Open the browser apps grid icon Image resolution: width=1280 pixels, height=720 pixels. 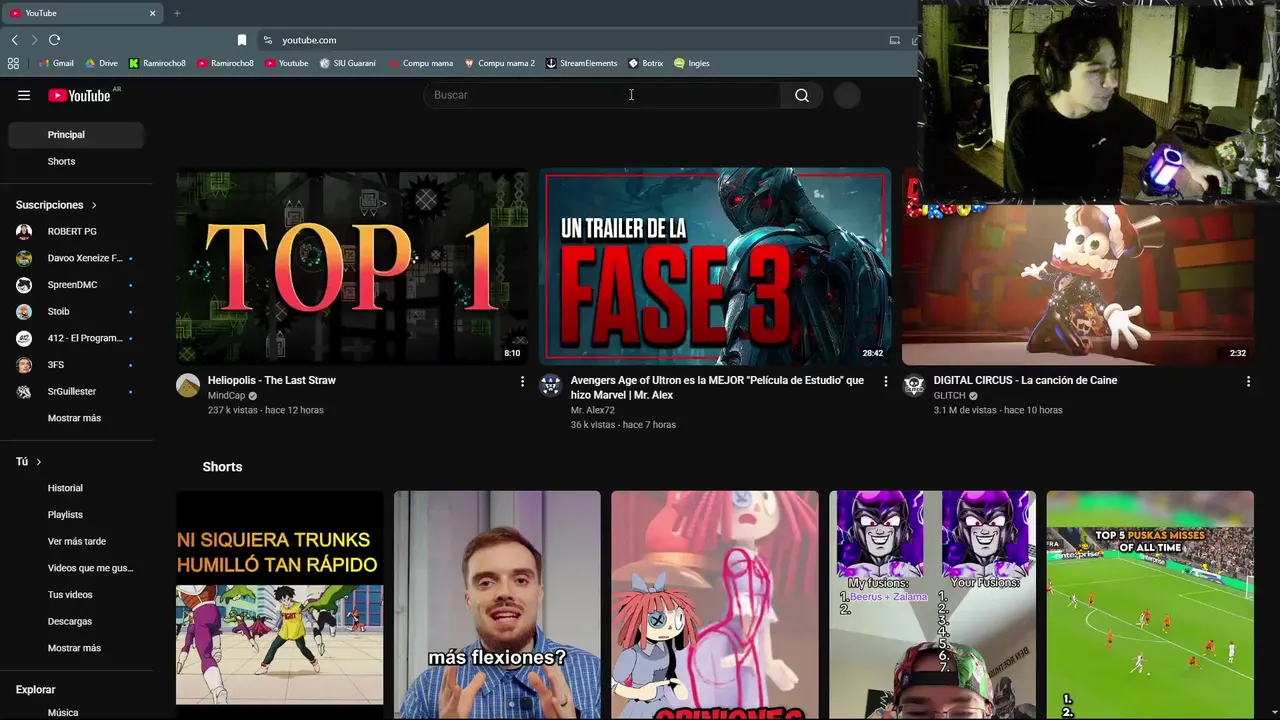tap(13, 63)
